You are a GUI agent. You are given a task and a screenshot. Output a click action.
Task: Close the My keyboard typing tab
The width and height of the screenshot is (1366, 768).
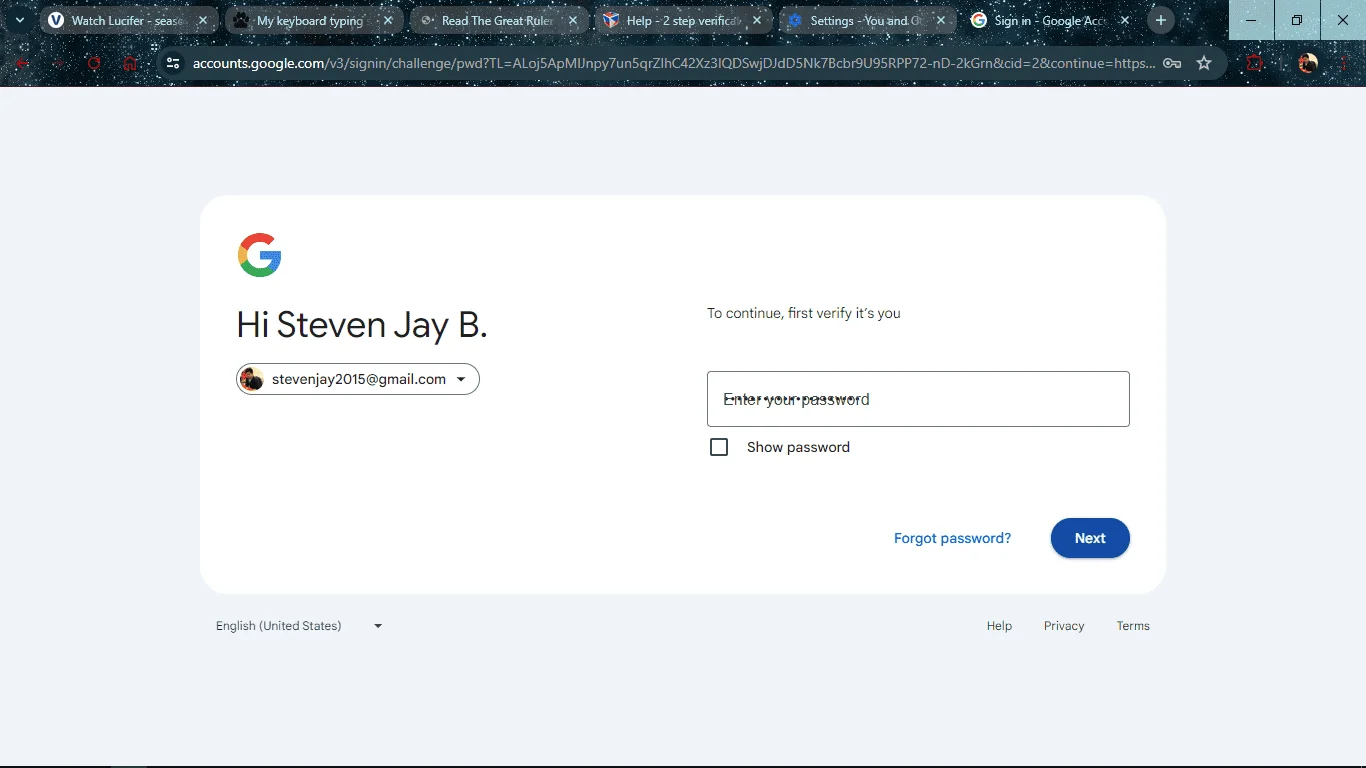tap(388, 20)
